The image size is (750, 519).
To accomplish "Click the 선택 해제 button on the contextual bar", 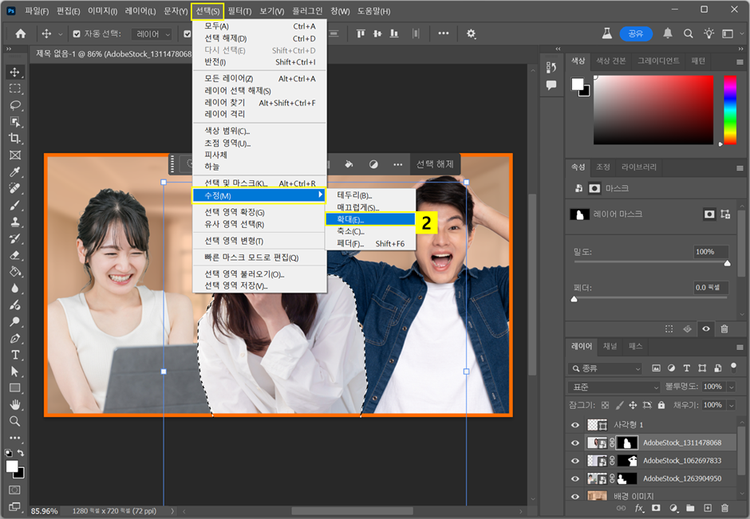I will point(434,164).
